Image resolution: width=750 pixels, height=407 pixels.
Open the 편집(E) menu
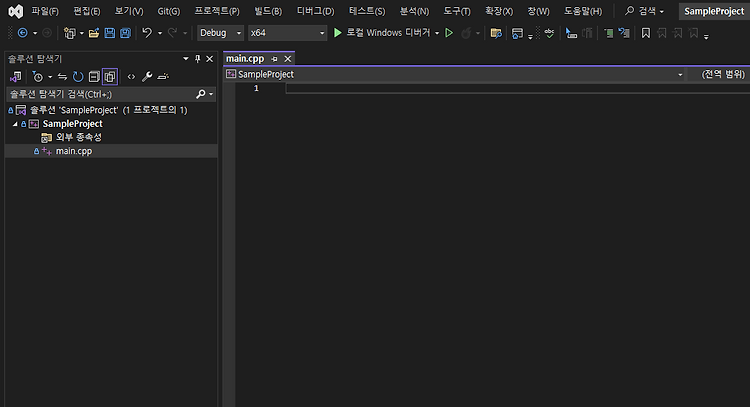pos(87,11)
